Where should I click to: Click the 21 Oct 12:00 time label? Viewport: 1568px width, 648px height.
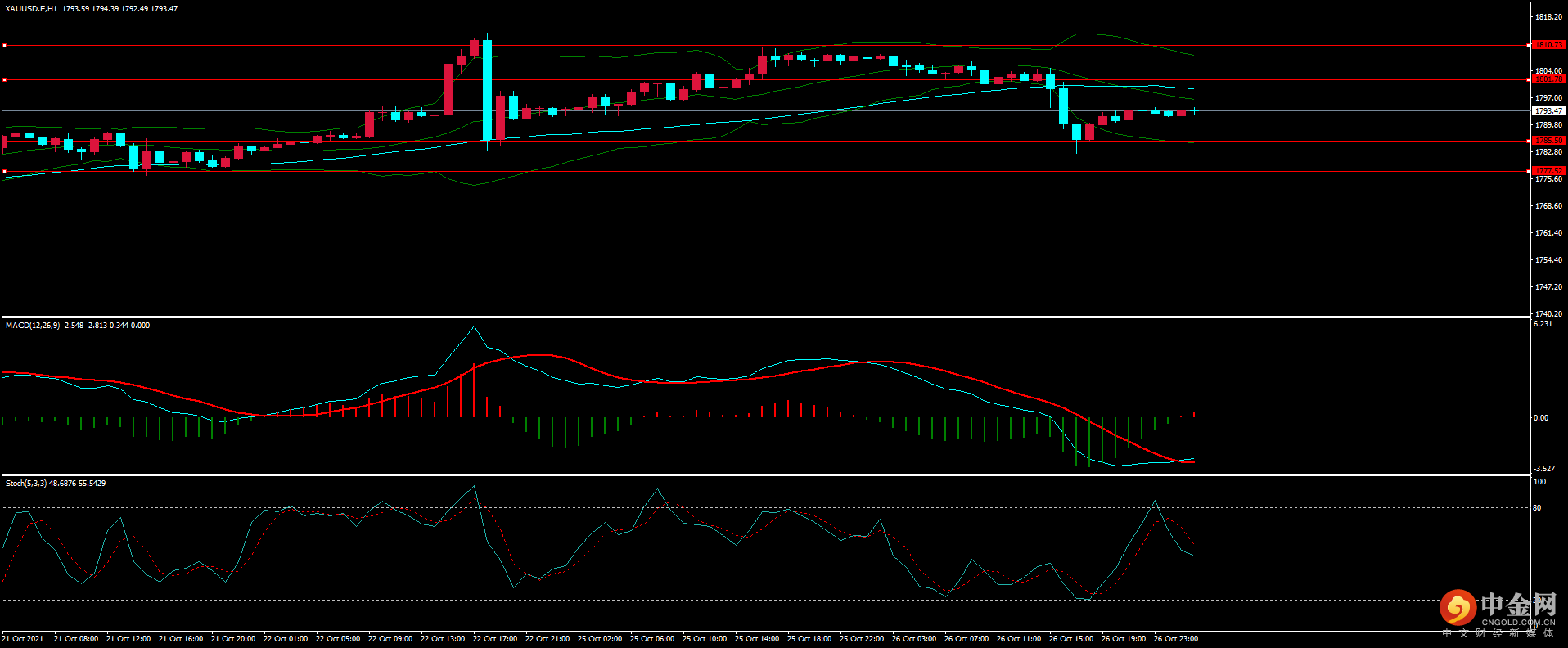[128, 639]
